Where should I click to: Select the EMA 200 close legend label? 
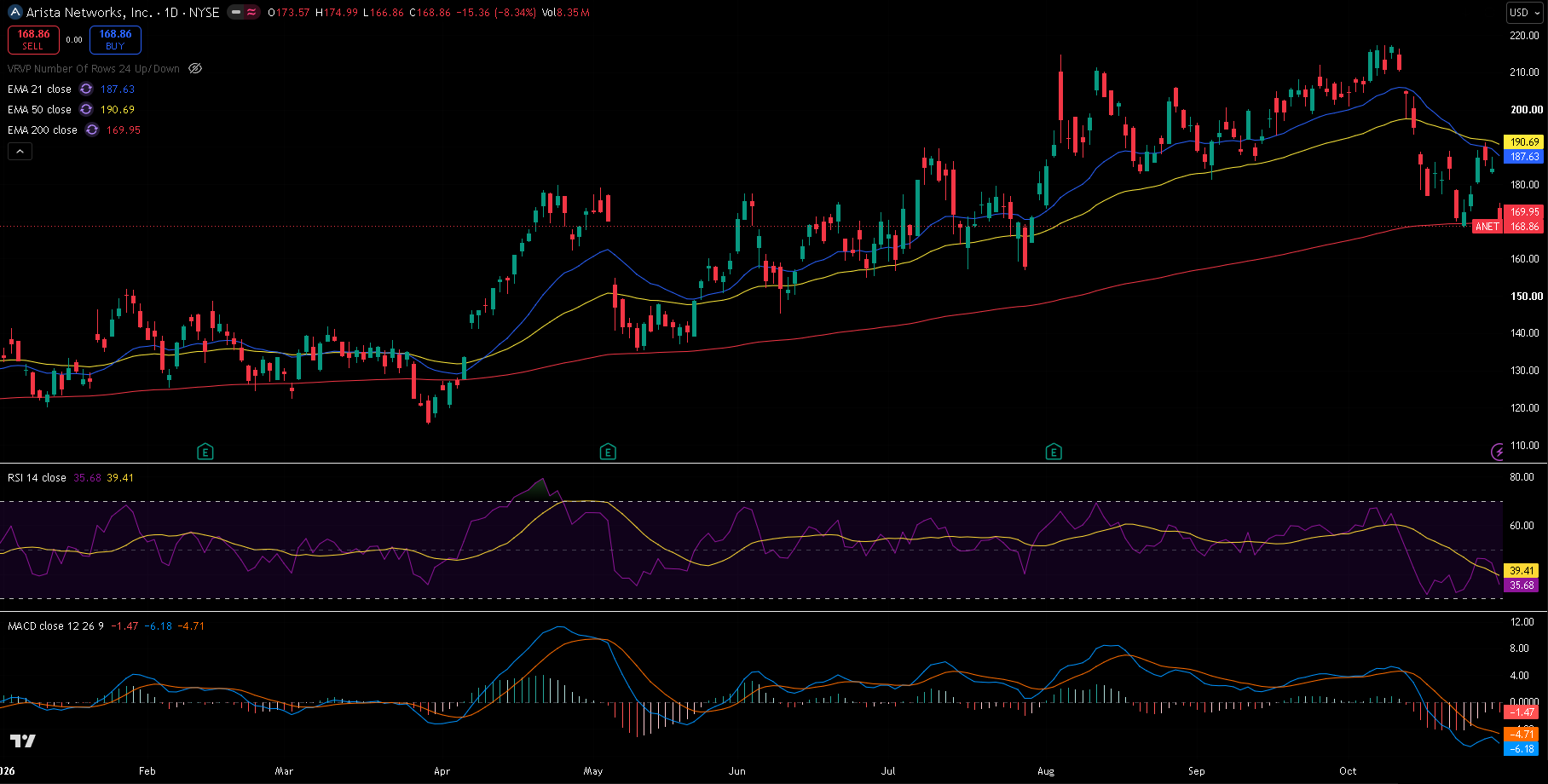pos(43,130)
